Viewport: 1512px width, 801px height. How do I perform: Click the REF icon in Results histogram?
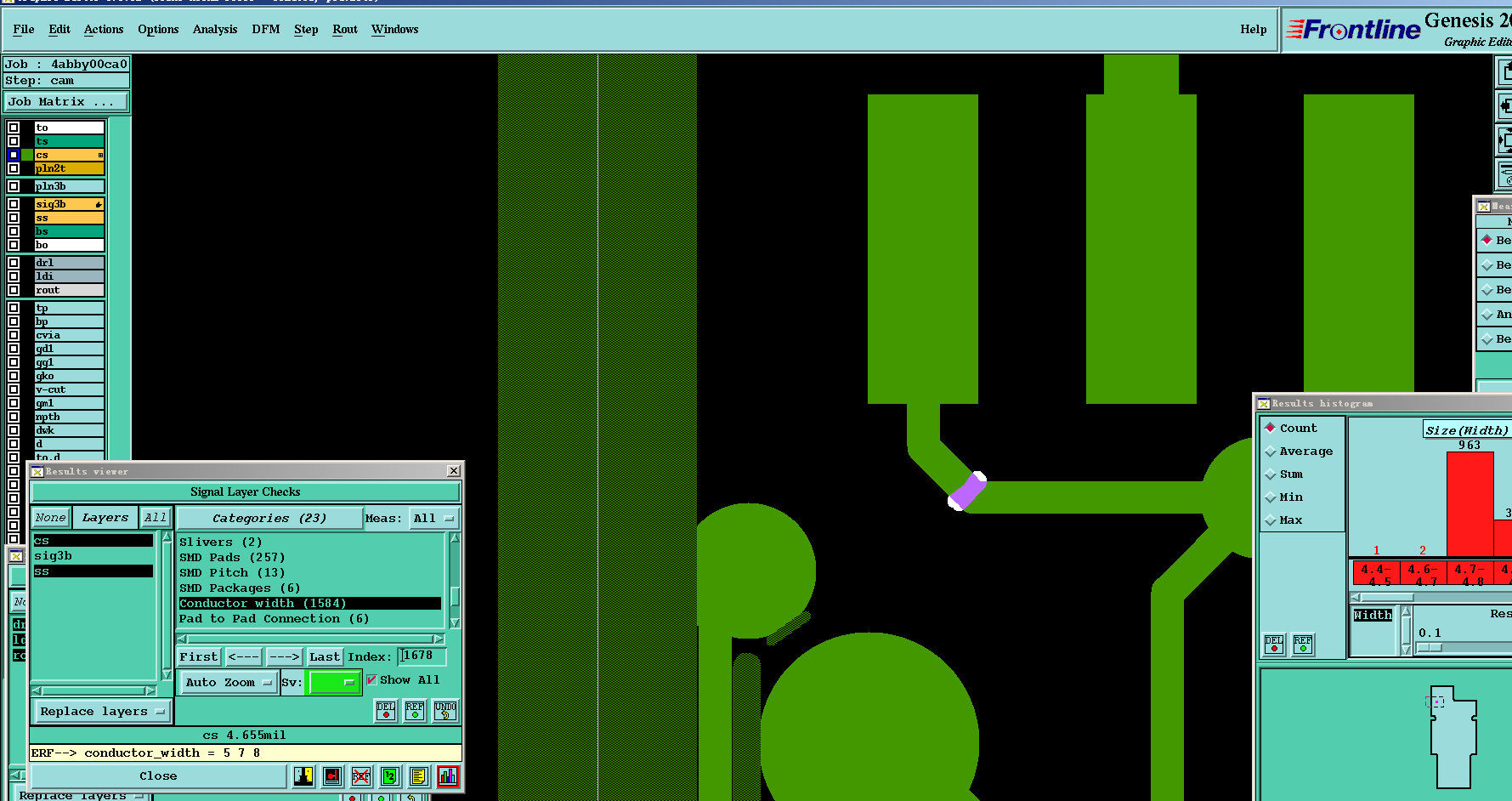1303,645
